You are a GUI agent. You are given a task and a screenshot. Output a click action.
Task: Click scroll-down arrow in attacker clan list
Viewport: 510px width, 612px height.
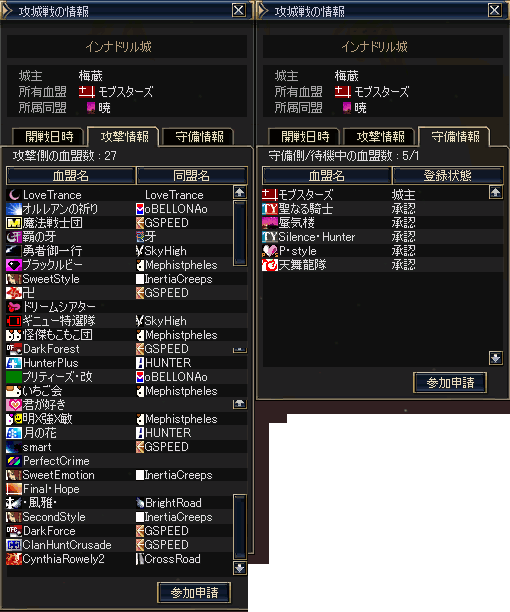pos(240,568)
